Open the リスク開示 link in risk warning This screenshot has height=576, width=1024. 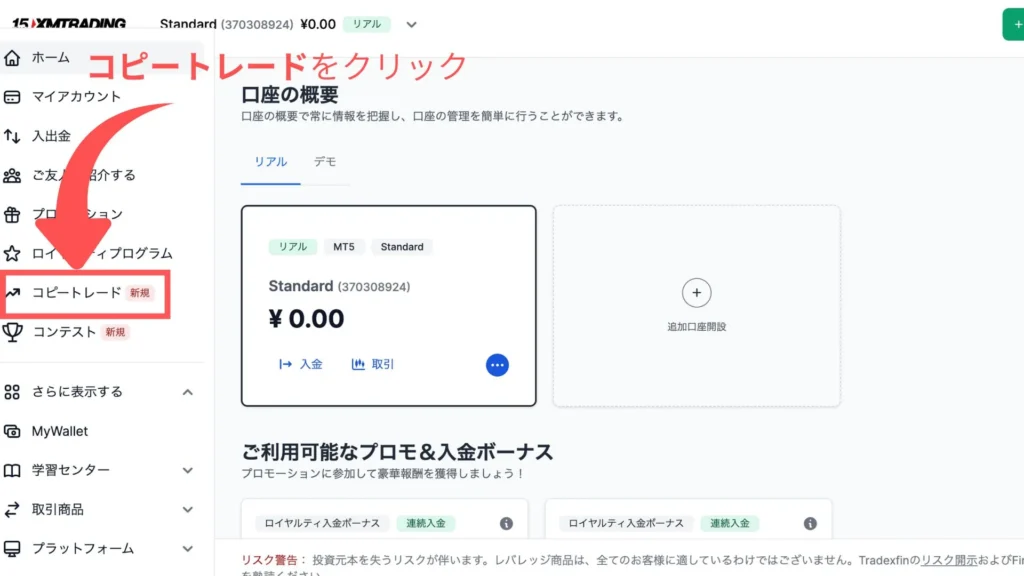coord(950,560)
